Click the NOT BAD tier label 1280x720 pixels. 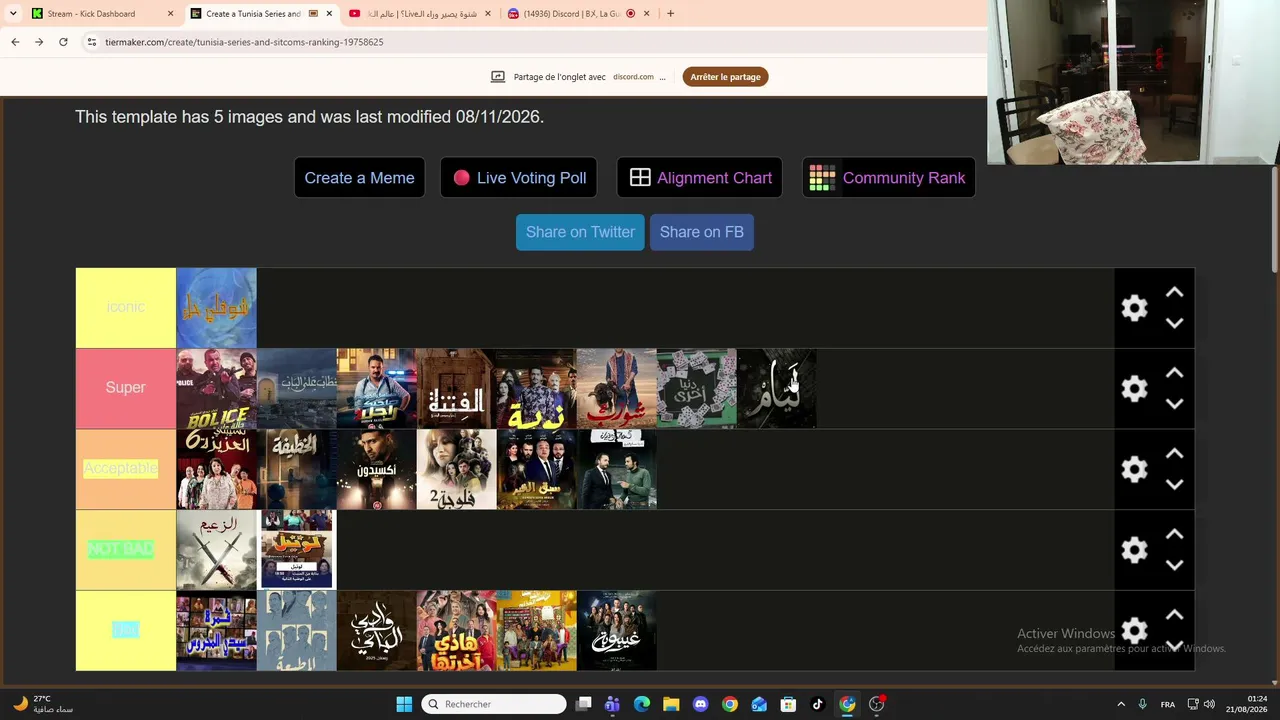tap(126, 549)
